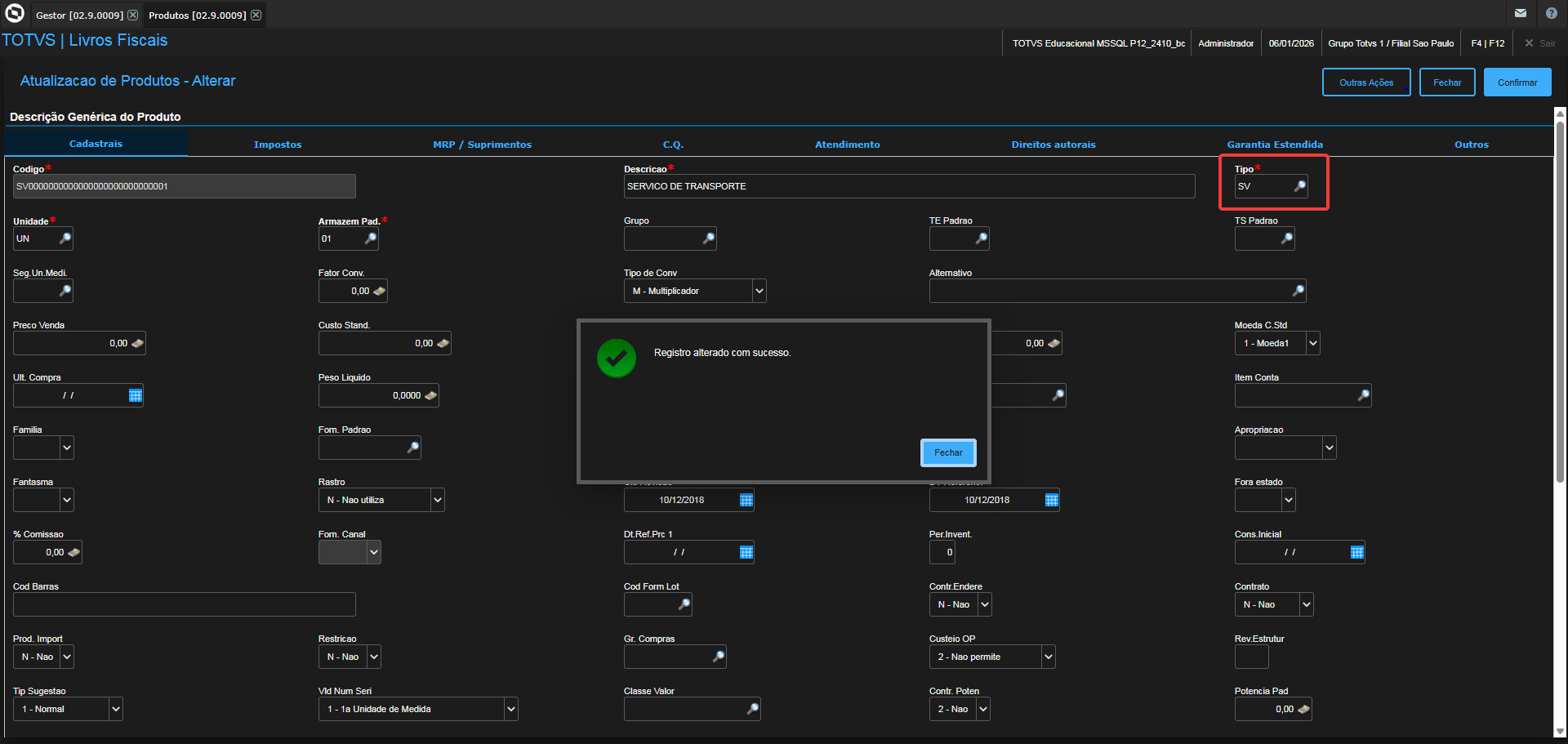Switch to the Impostos tab
Viewport: 1568px width, 744px height.
(x=278, y=145)
